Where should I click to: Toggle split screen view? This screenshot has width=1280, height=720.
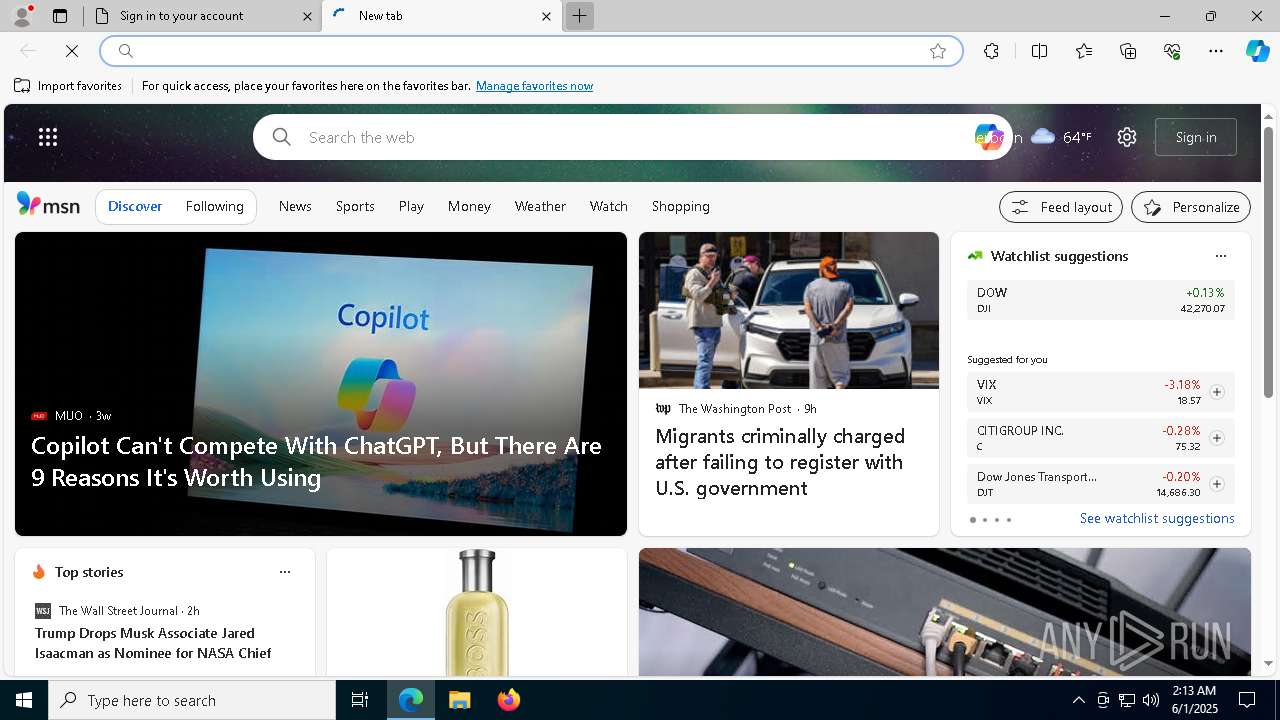click(1039, 51)
